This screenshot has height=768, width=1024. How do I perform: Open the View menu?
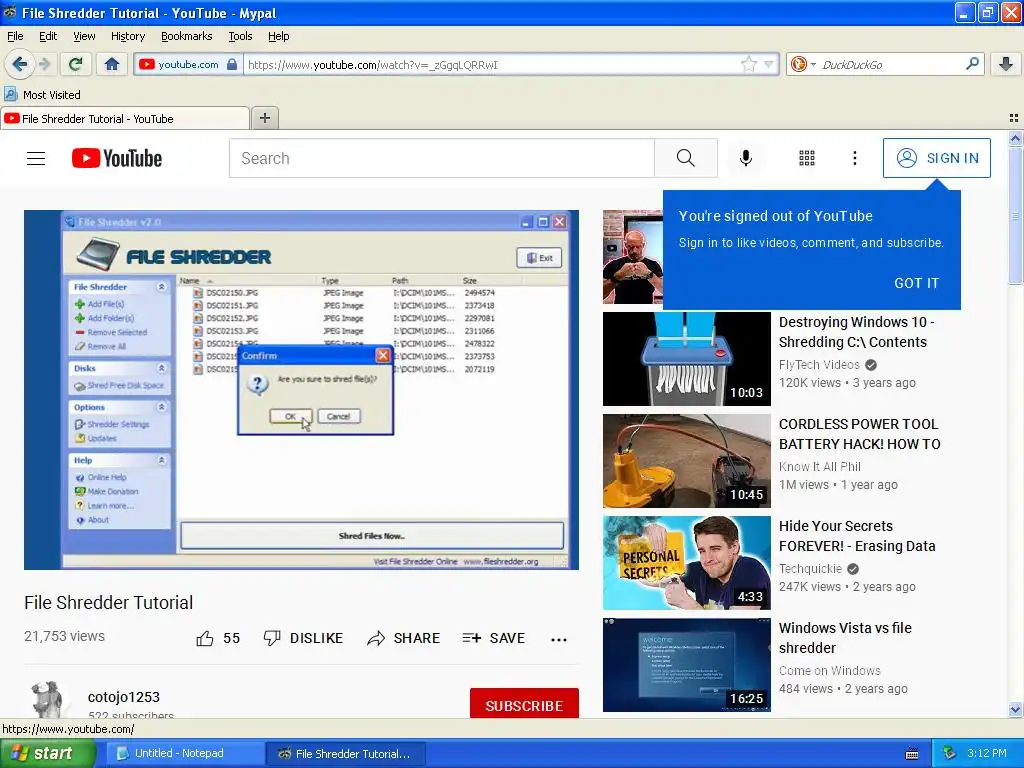pyautogui.click(x=84, y=36)
